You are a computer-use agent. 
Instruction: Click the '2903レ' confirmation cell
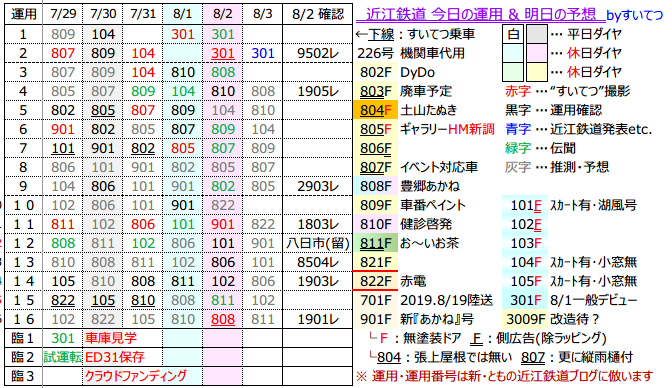318,186
